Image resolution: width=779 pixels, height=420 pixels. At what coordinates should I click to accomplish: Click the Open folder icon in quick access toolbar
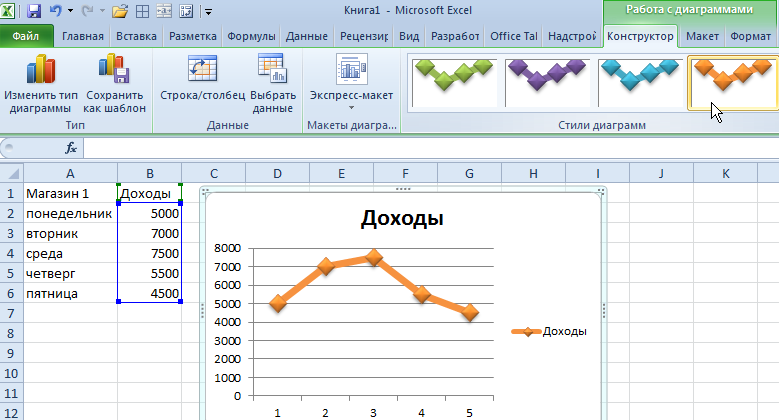(x=120, y=12)
